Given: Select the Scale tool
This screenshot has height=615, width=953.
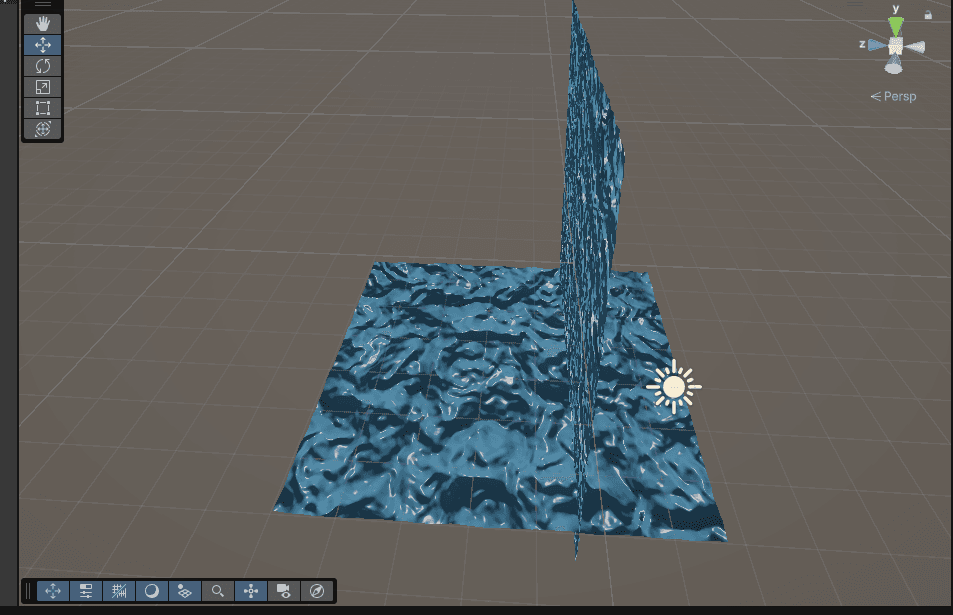Looking at the screenshot, I should point(43,87).
